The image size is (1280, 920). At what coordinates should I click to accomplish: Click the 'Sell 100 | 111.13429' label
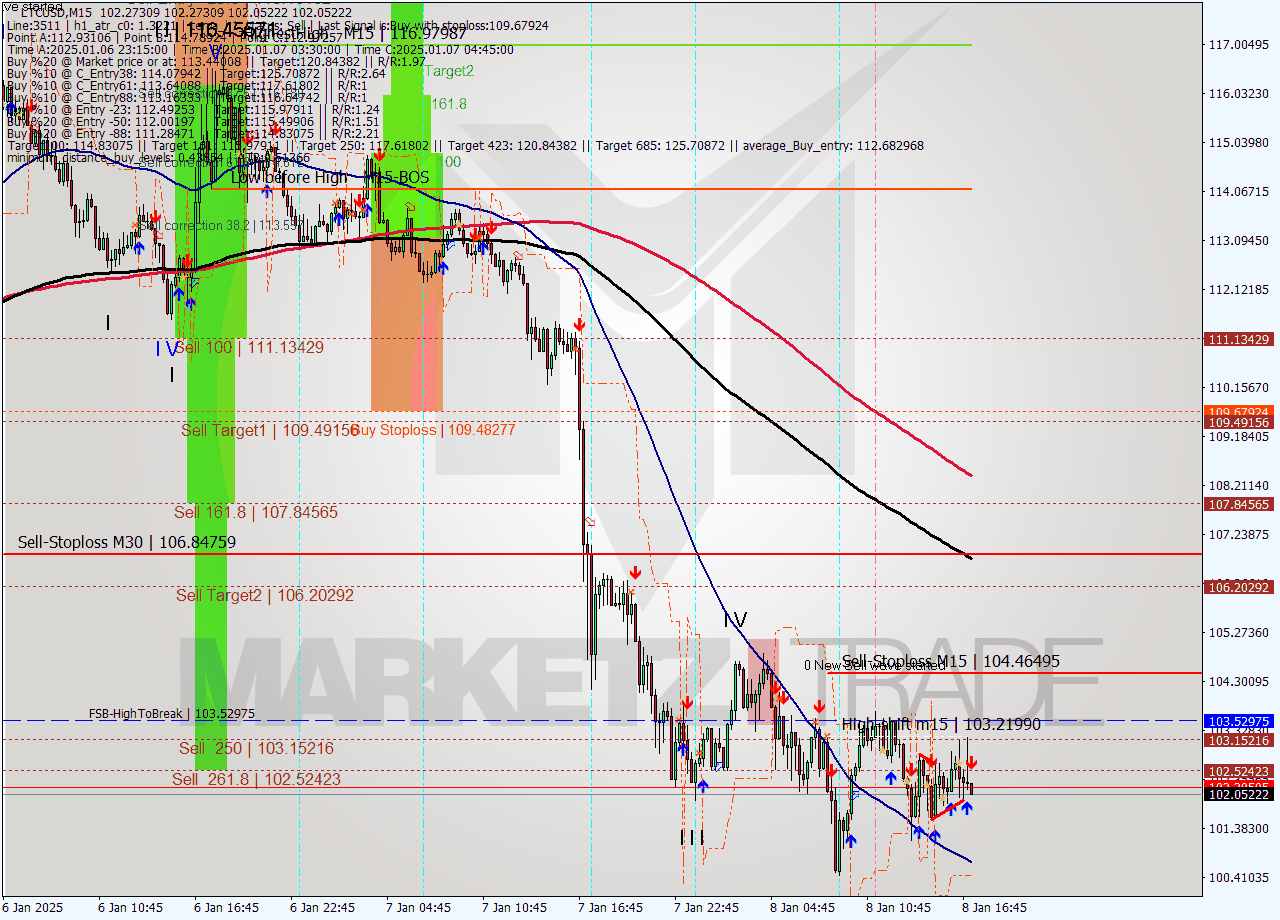click(250, 347)
